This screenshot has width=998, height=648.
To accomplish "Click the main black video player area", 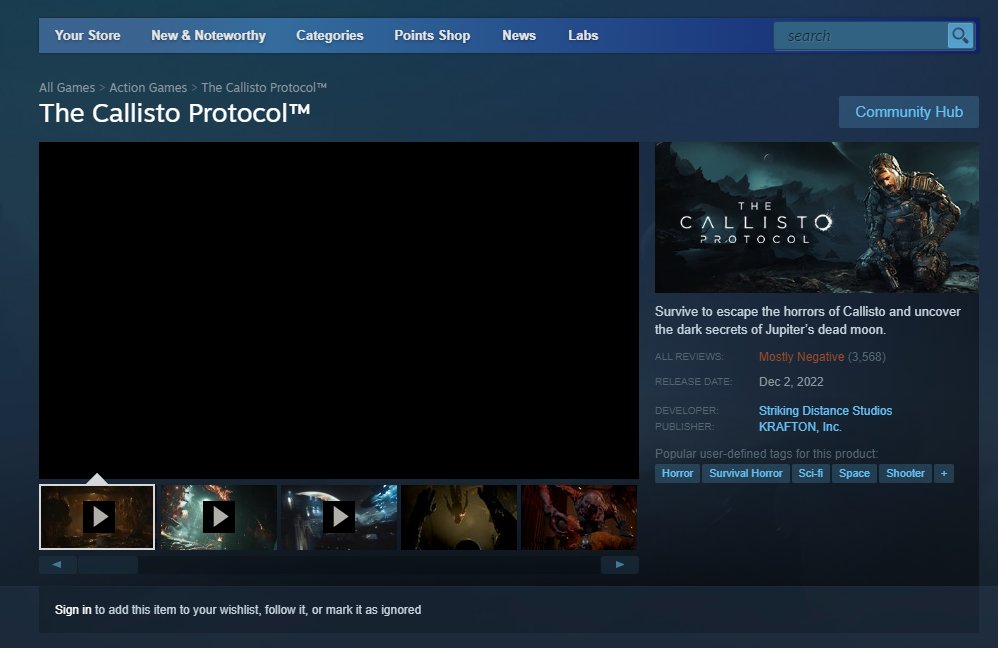I will [x=339, y=310].
